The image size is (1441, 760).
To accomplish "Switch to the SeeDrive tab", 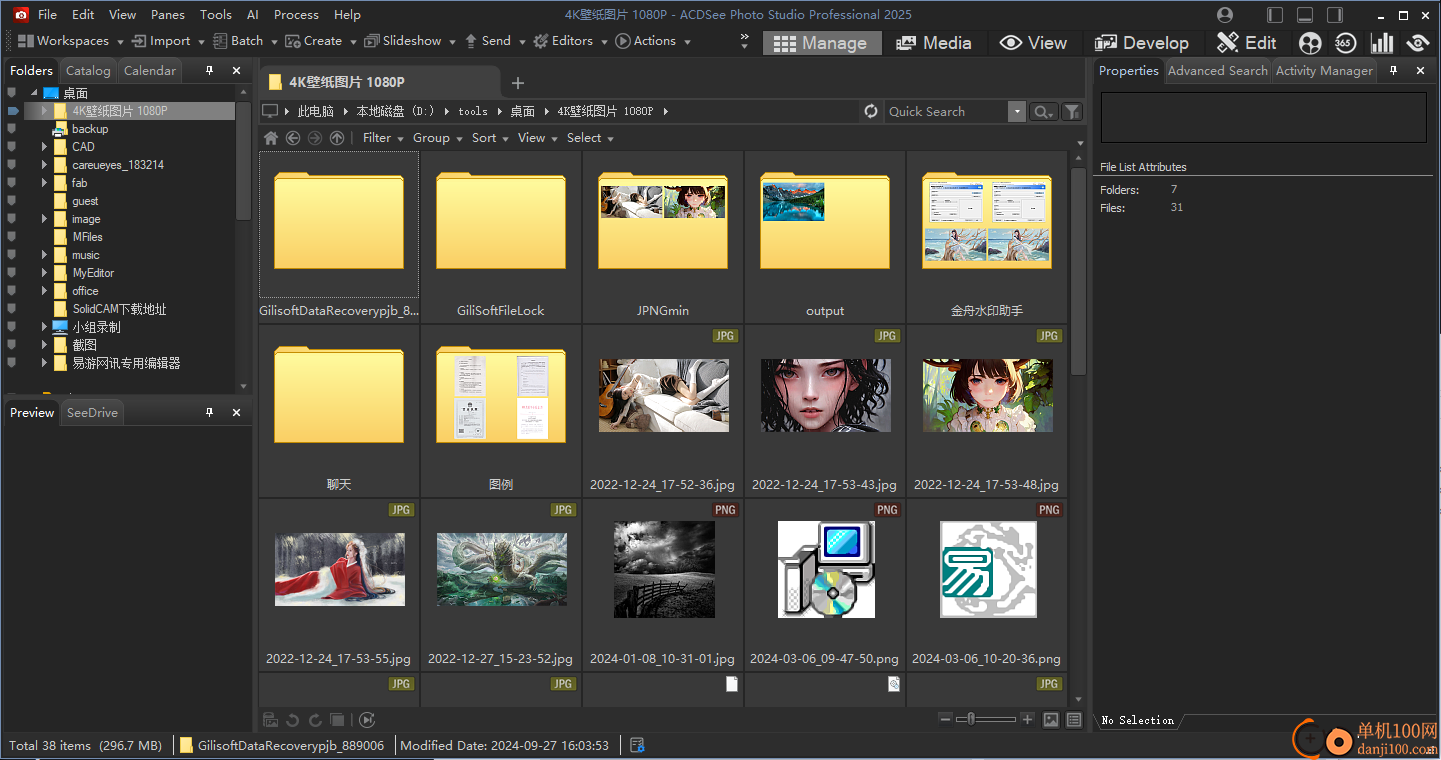I will (92, 412).
